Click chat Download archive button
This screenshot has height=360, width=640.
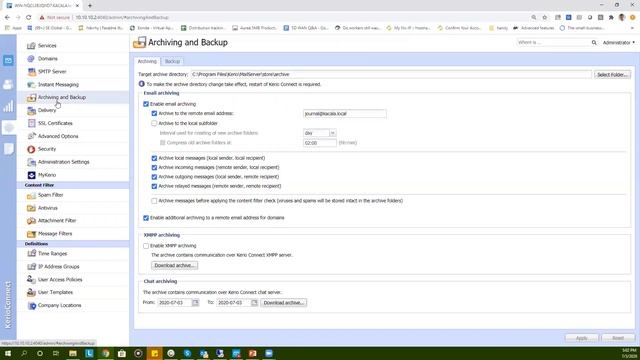coord(283,303)
